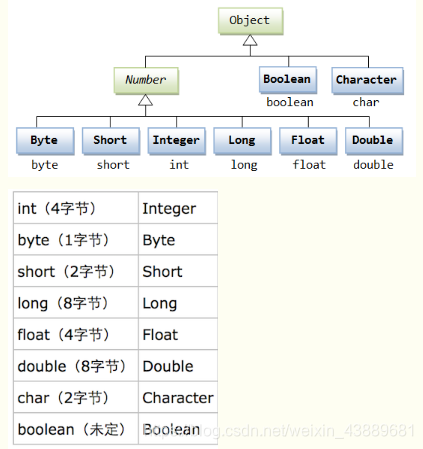Select table cell 'double（8字节）'

76,365
